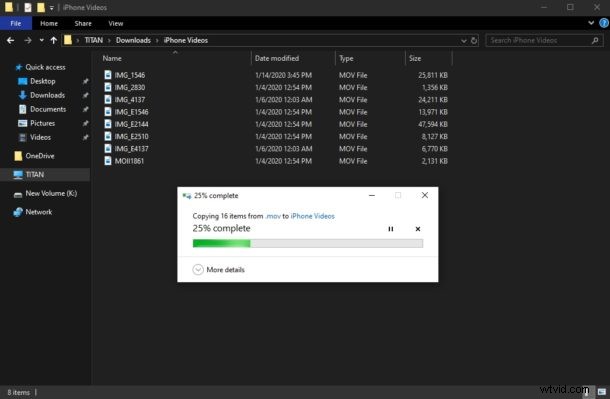Select TITAN in the address bar
The height and width of the screenshot is (399, 610).
point(94,40)
